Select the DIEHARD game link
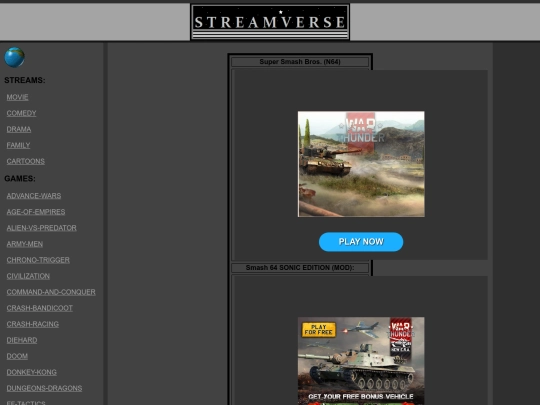This screenshot has width=540, height=405. pyautogui.click(x=22, y=340)
